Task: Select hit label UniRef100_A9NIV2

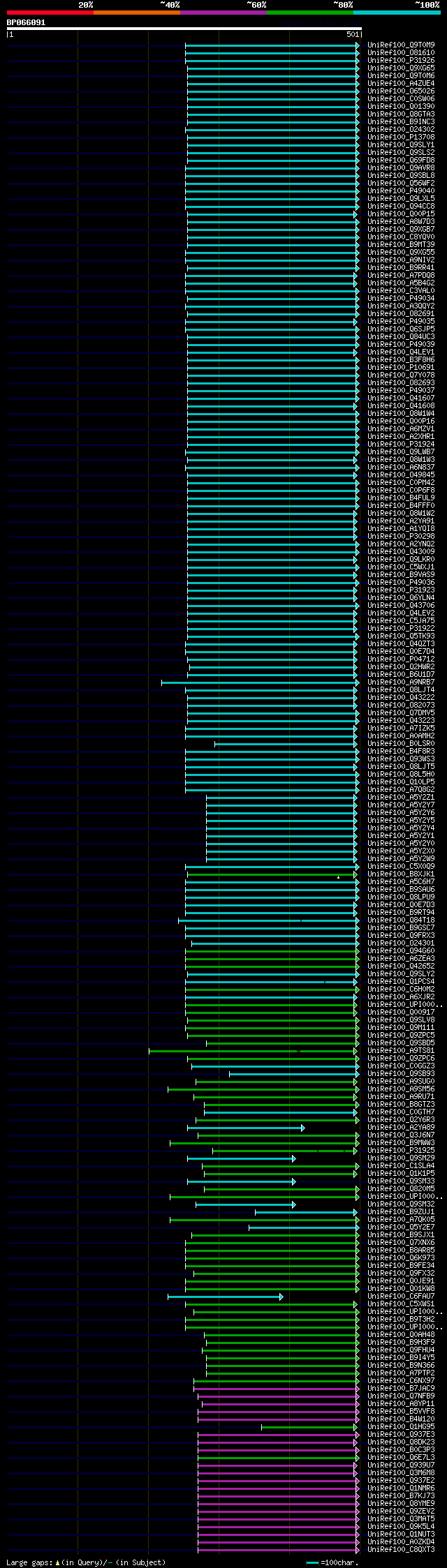Action: 401,260
